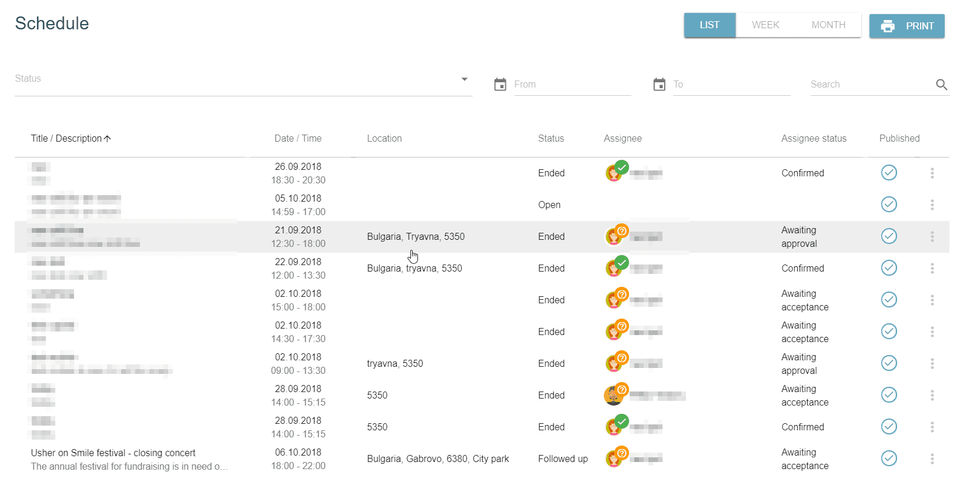
Task: Open more options for Confirmed 28.09.2018 shift
Action: point(932,427)
